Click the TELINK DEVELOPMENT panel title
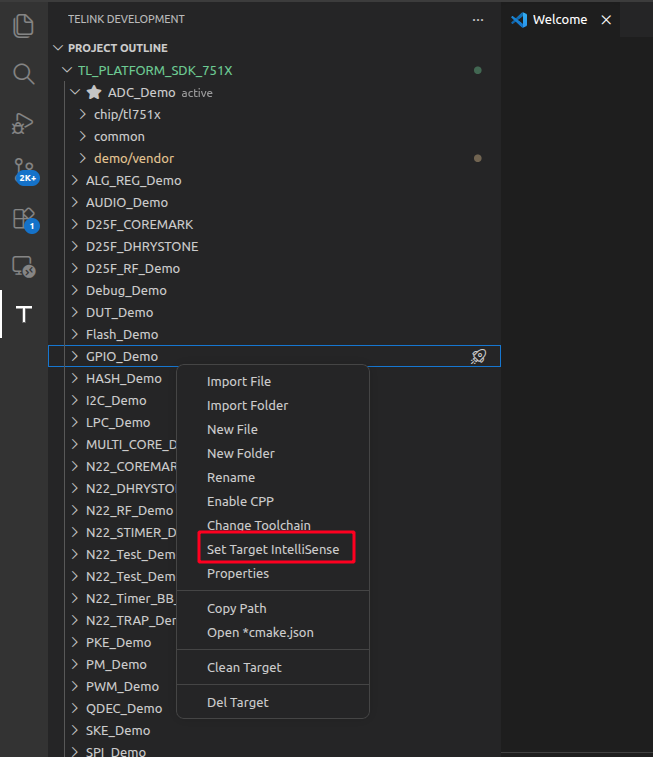This screenshot has width=653, height=757. tap(126, 19)
